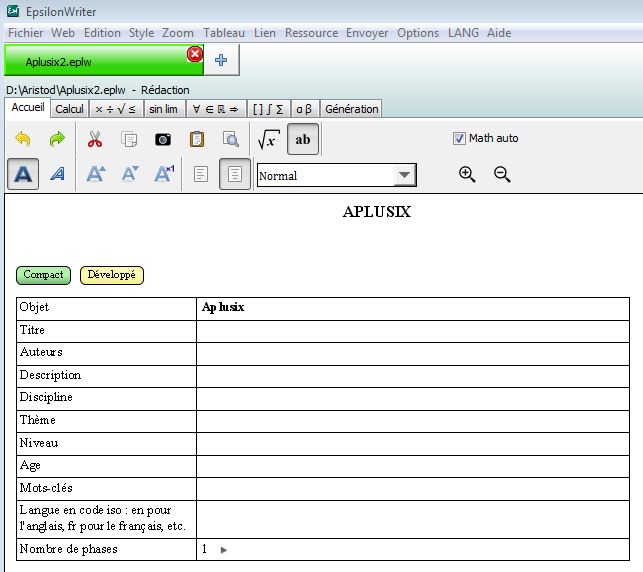Click the Nombre de phases label
This screenshot has width=643, height=572.
tap(68, 549)
